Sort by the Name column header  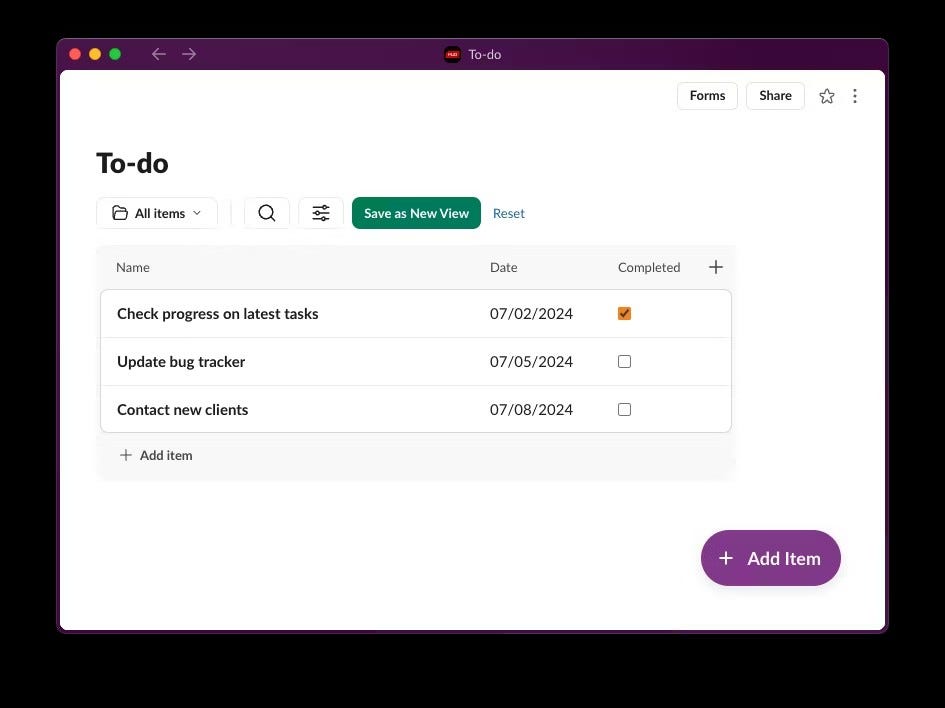[132, 267]
